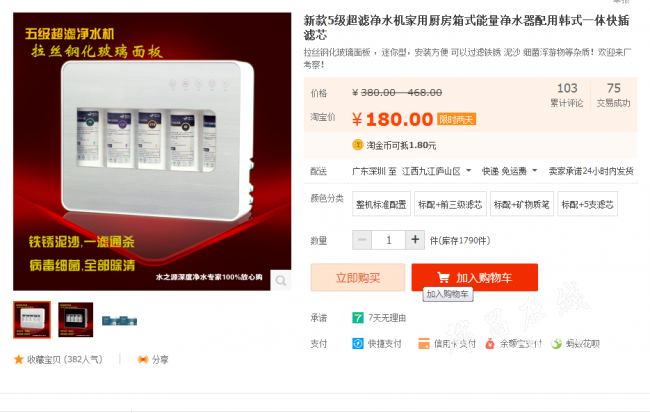Image resolution: width=650 pixels, height=413 pixels.
Task: Click the green Ant Huabei icon
Action: click(556, 343)
